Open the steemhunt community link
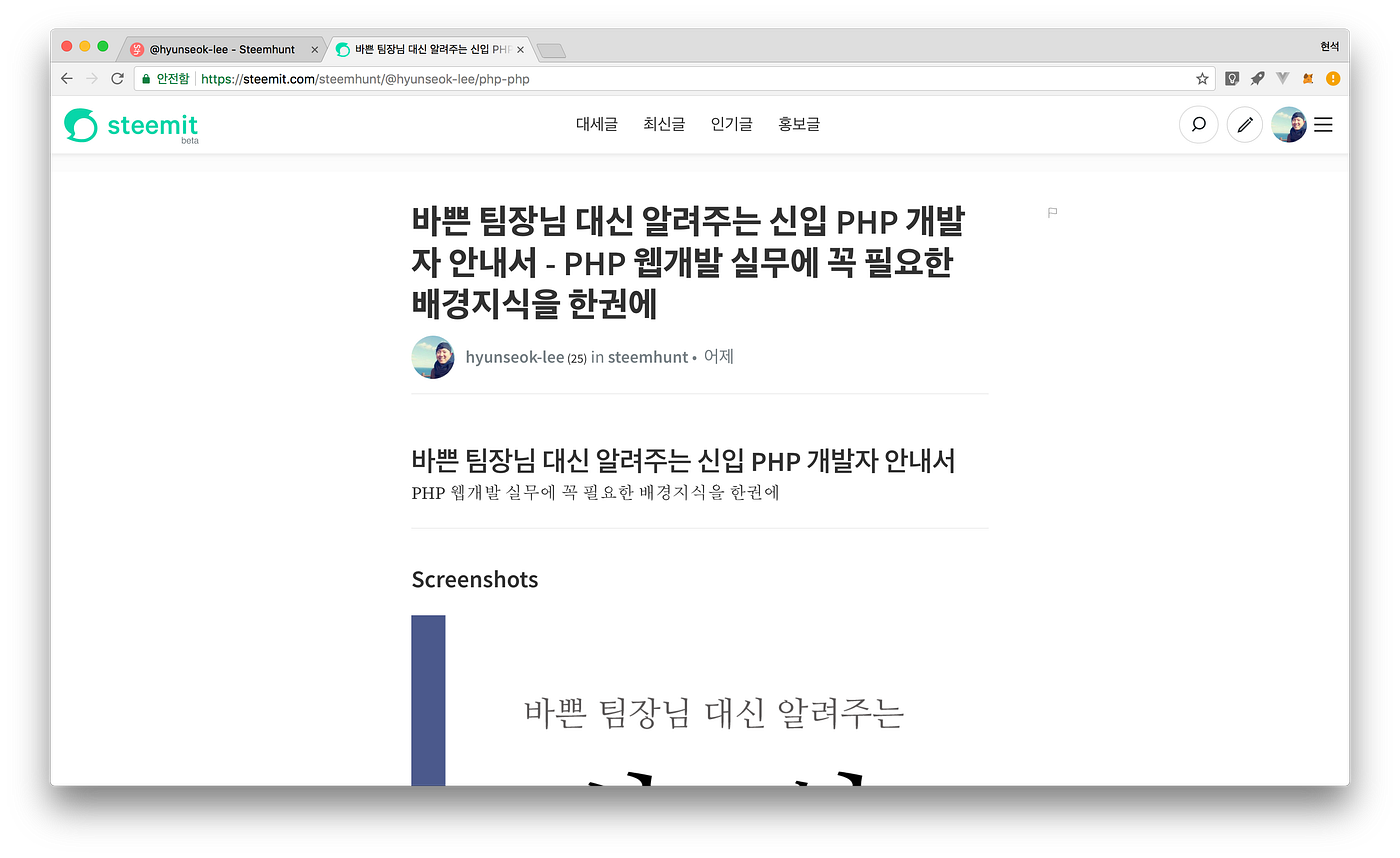This screenshot has height=858, width=1400. point(648,357)
